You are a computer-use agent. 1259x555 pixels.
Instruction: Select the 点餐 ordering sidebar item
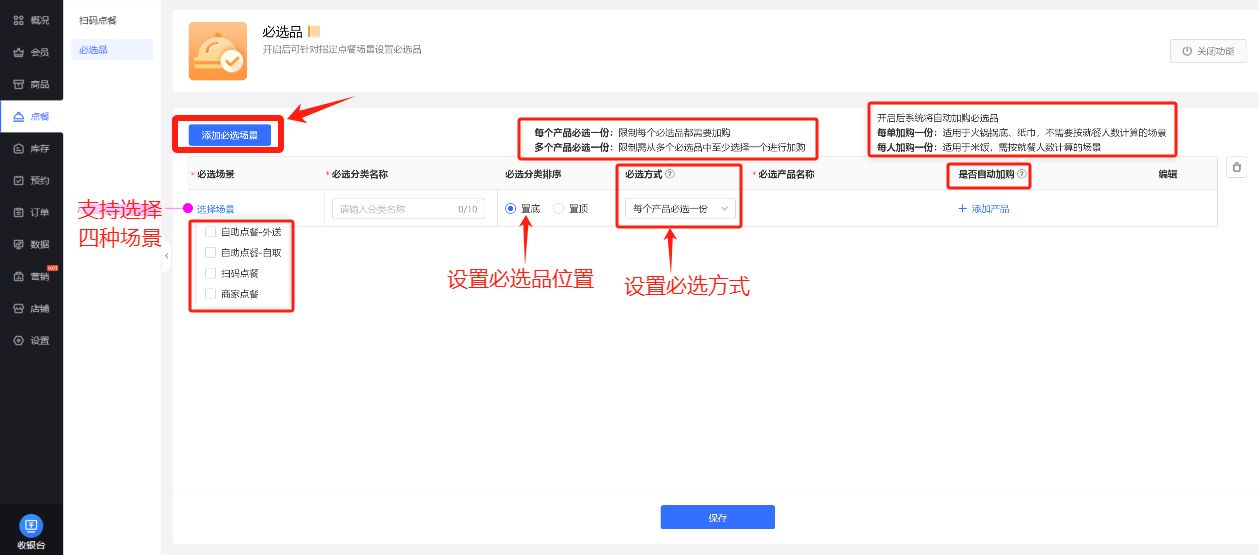click(x=31, y=116)
